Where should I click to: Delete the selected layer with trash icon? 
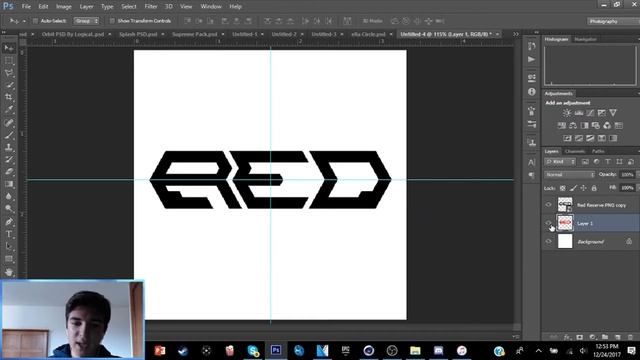tap(630, 337)
